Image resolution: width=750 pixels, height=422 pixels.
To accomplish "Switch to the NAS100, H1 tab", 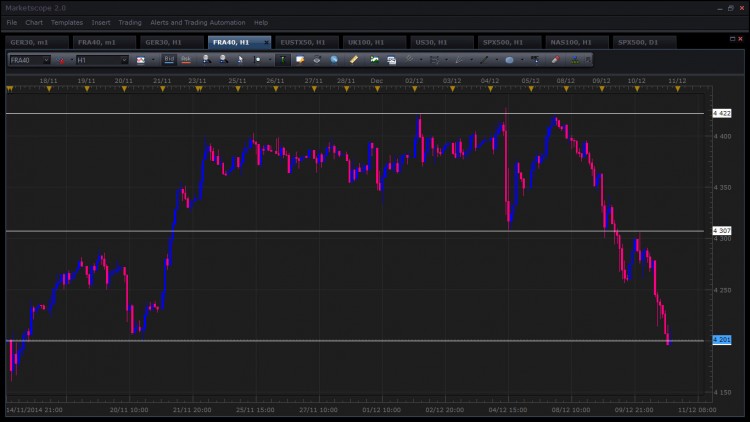I will (571, 42).
